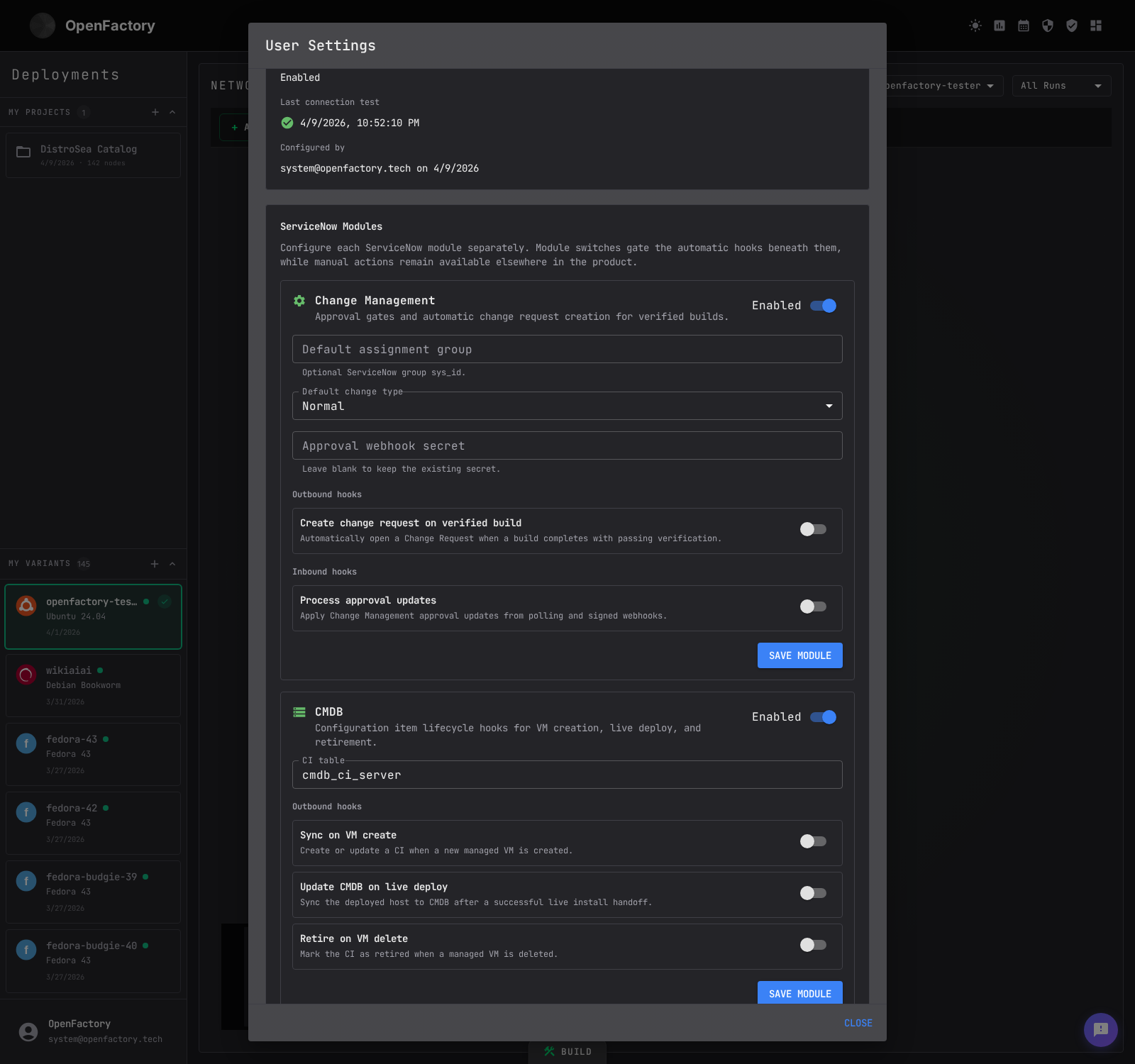The image size is (1135, 1064).
Task: Turn on Sync on VM create
Action: pos(813,841)
